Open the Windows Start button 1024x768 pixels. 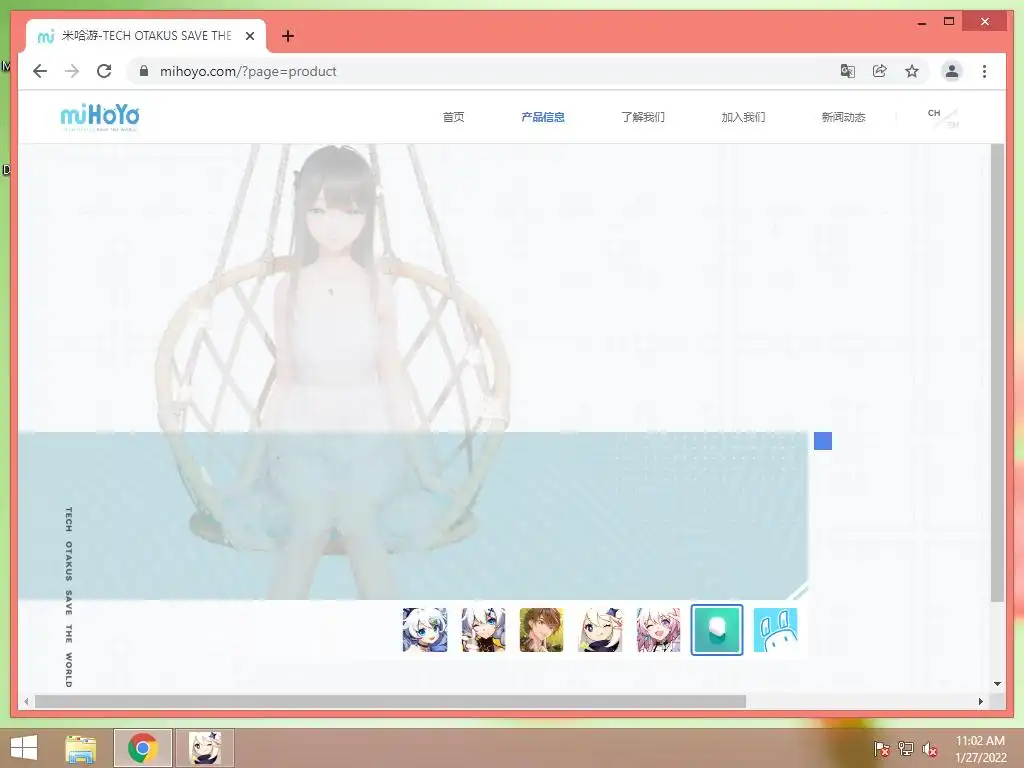click(24, 748)
